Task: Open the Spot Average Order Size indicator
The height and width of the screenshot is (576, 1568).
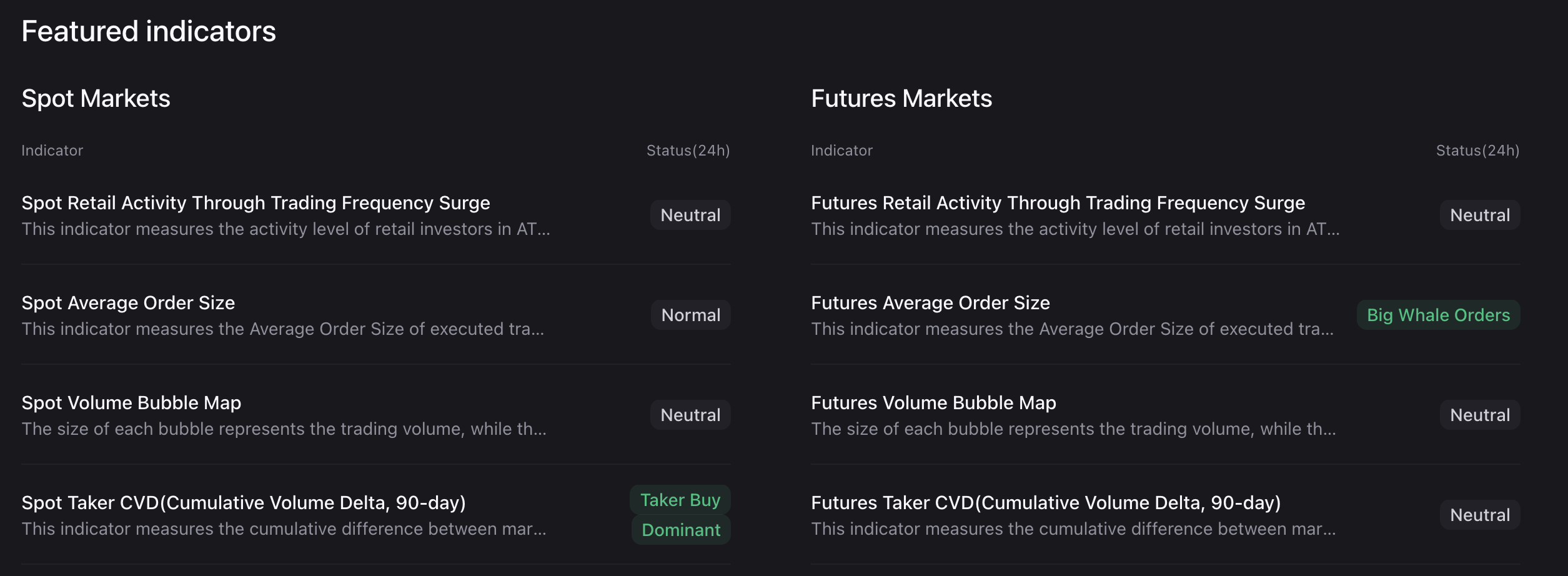Action: [x=128, y=302]
